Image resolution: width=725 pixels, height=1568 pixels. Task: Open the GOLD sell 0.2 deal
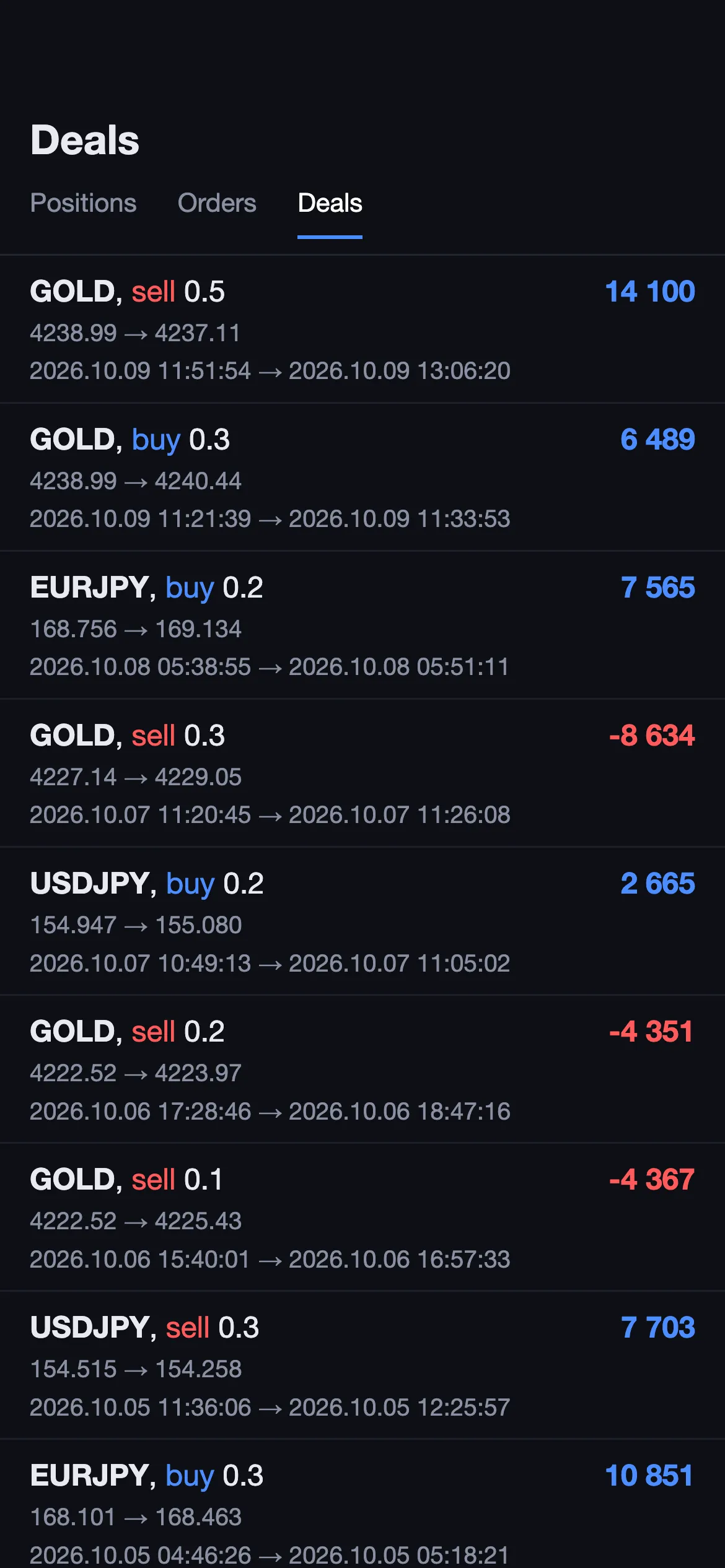(362, 1069)
